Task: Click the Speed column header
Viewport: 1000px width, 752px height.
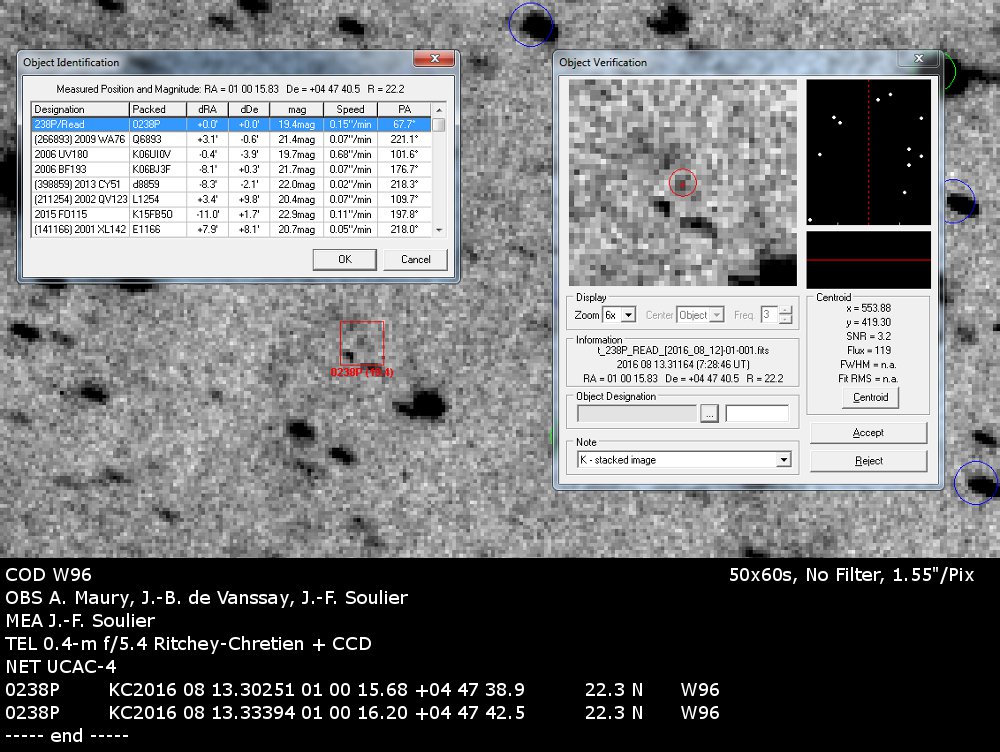Action: click(x=350, y=109)
